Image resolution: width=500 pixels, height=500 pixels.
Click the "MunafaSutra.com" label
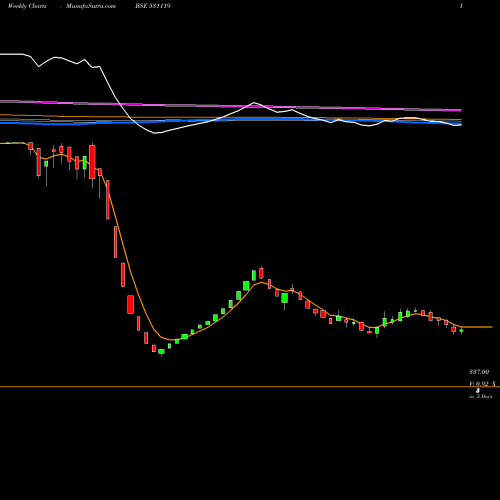tap(91, 6)
